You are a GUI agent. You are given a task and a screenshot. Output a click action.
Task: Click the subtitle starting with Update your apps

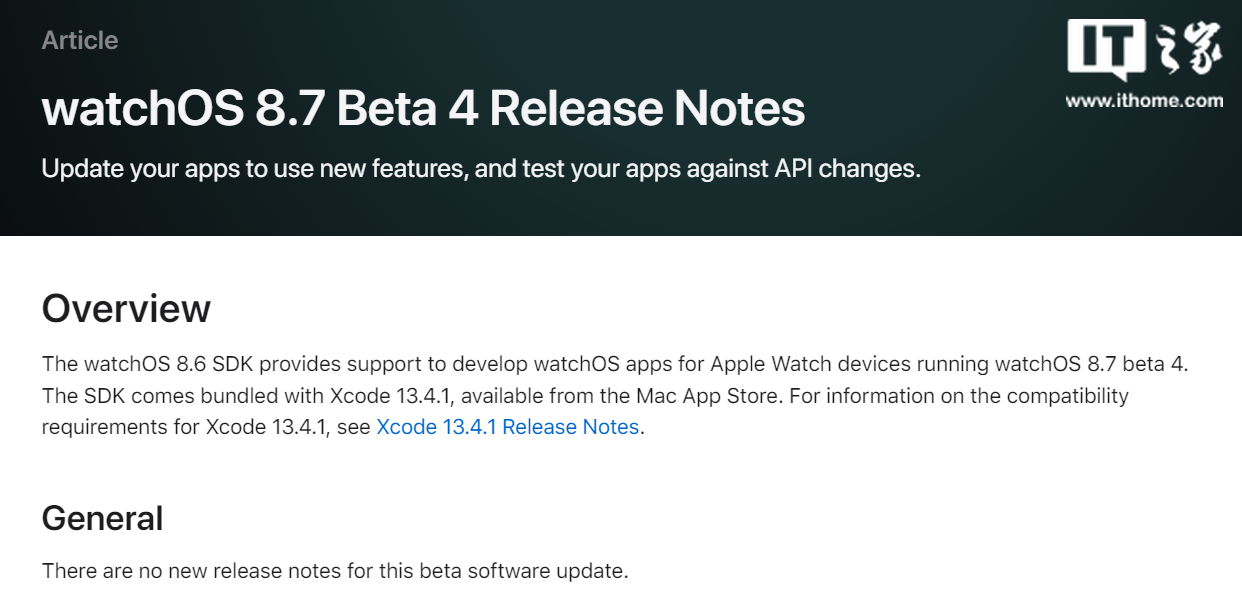click(x=481, y=168)
